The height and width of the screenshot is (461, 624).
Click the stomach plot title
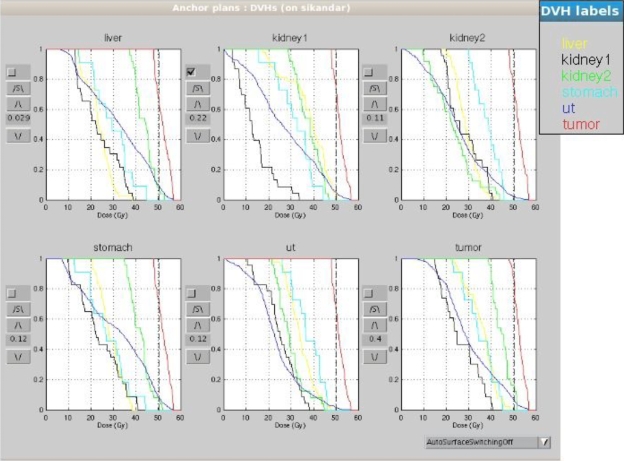[x=113, y=247]
